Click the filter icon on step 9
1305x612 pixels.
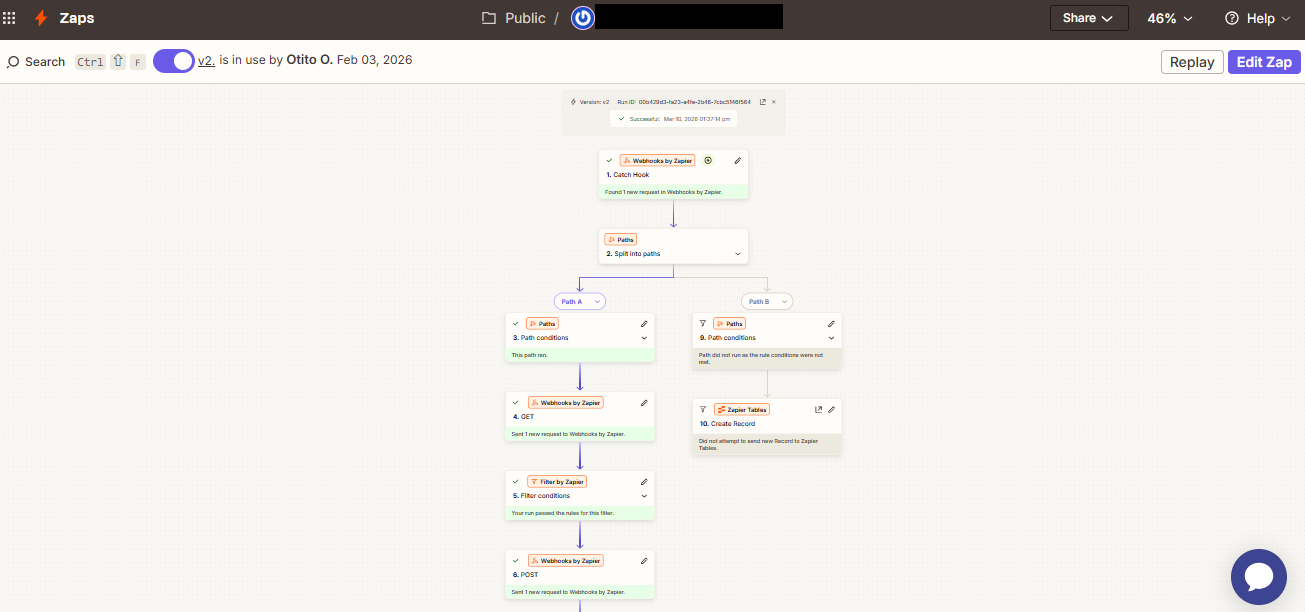703,324
